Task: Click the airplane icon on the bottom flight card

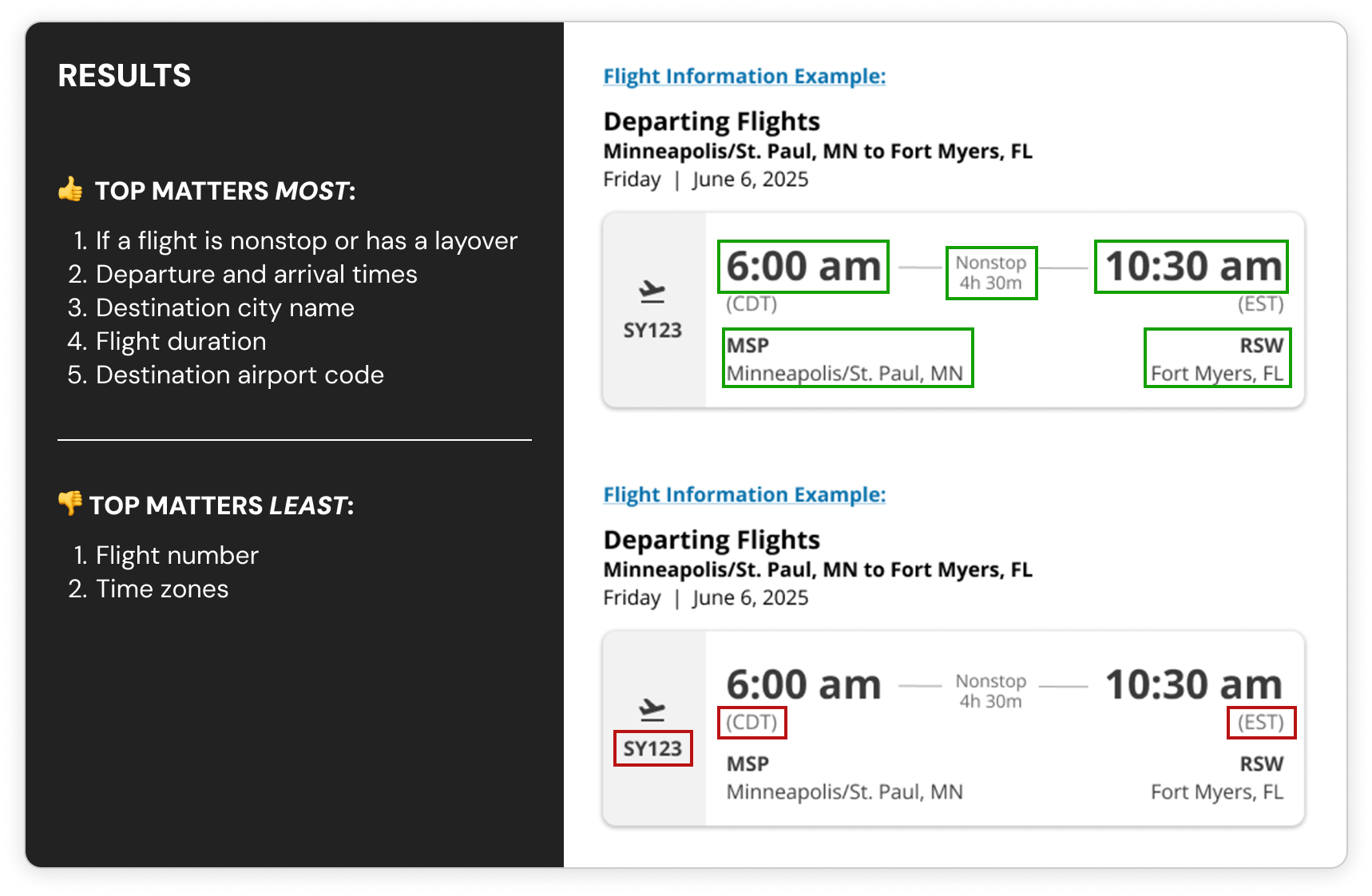Action: coord(652,710)
